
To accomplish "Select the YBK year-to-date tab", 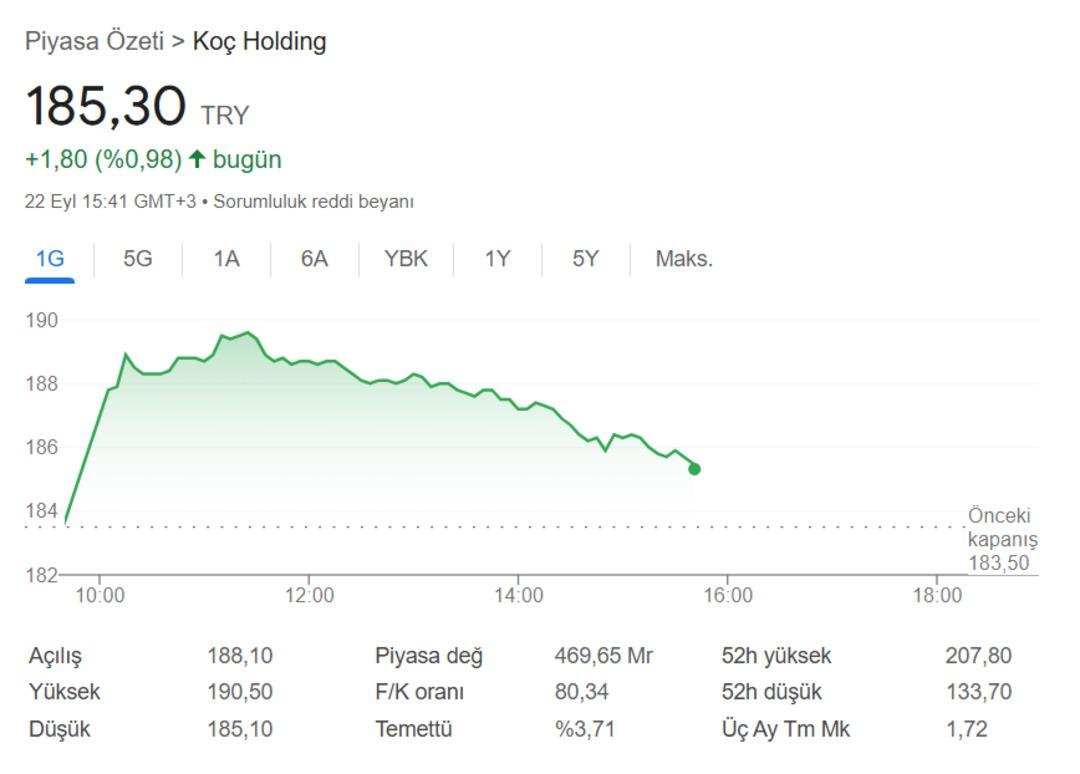I will tap(406, 259).
